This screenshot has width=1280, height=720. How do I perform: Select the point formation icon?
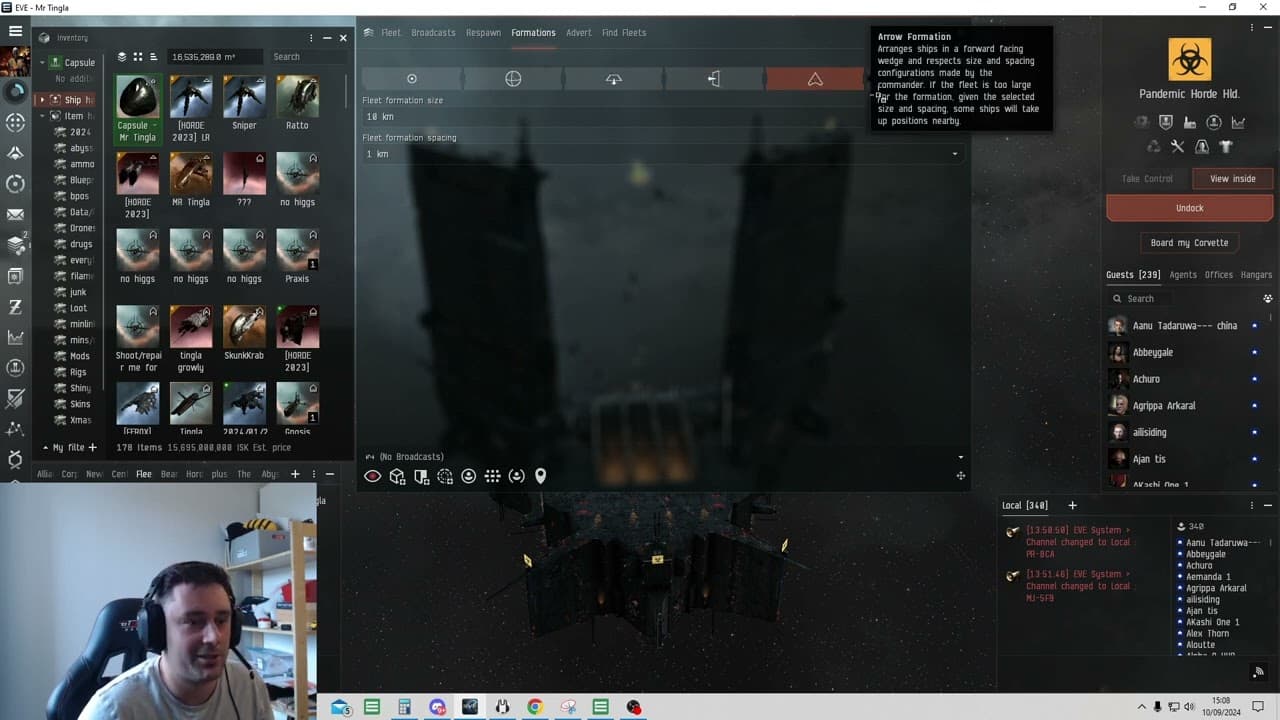(x=412, y=79)
